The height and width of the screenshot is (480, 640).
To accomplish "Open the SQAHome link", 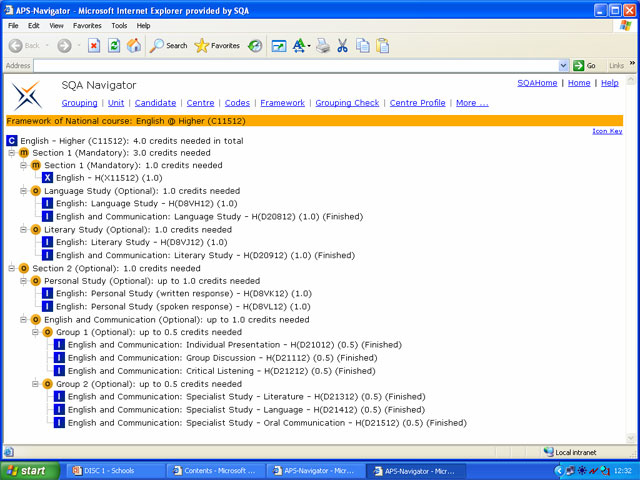I will click(x=537, y=83).
